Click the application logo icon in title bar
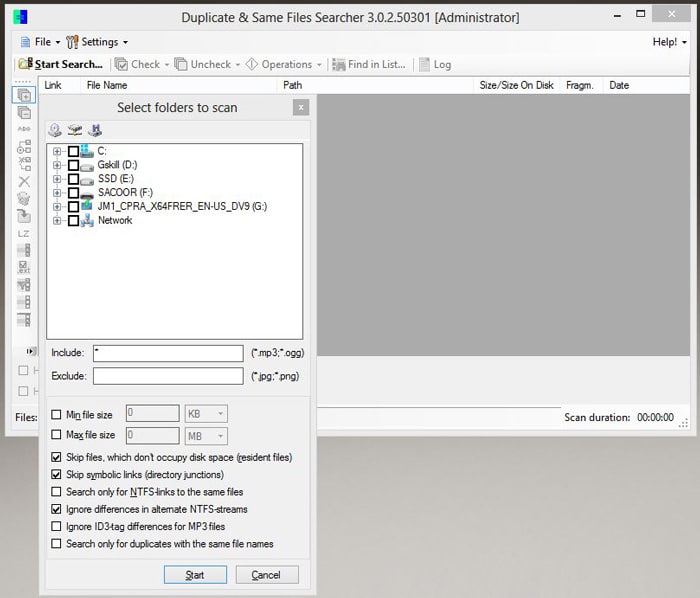Screen dimensions: 700x598 coord(20,17)
